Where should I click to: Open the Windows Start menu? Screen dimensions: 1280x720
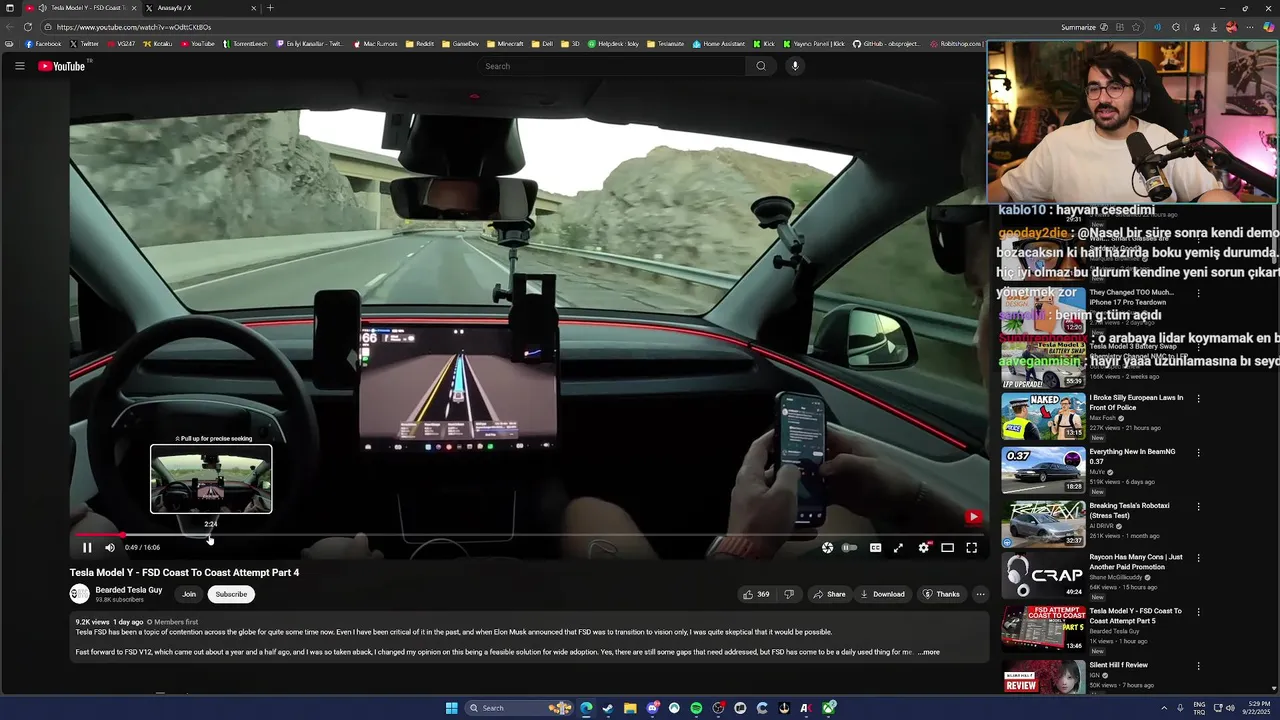coord(451,708)
